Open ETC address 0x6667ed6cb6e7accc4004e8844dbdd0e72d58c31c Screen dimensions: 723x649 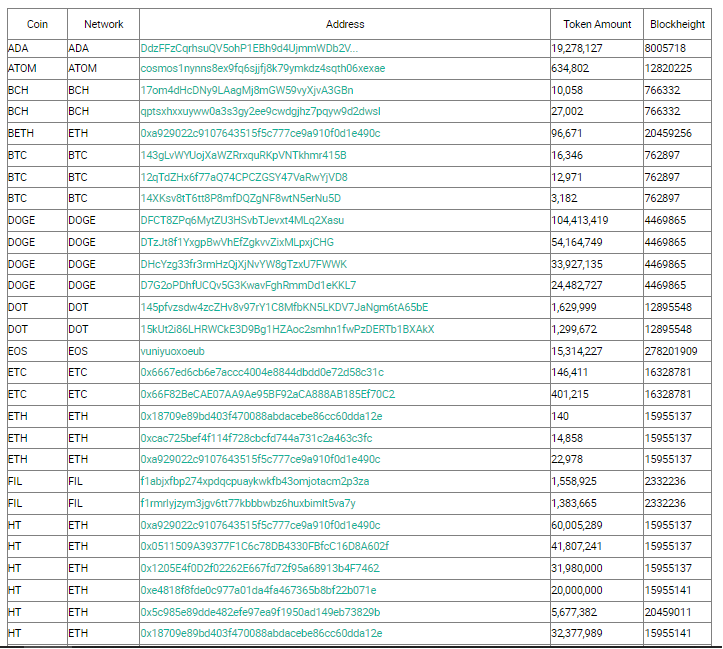click(x=262, y=372)
